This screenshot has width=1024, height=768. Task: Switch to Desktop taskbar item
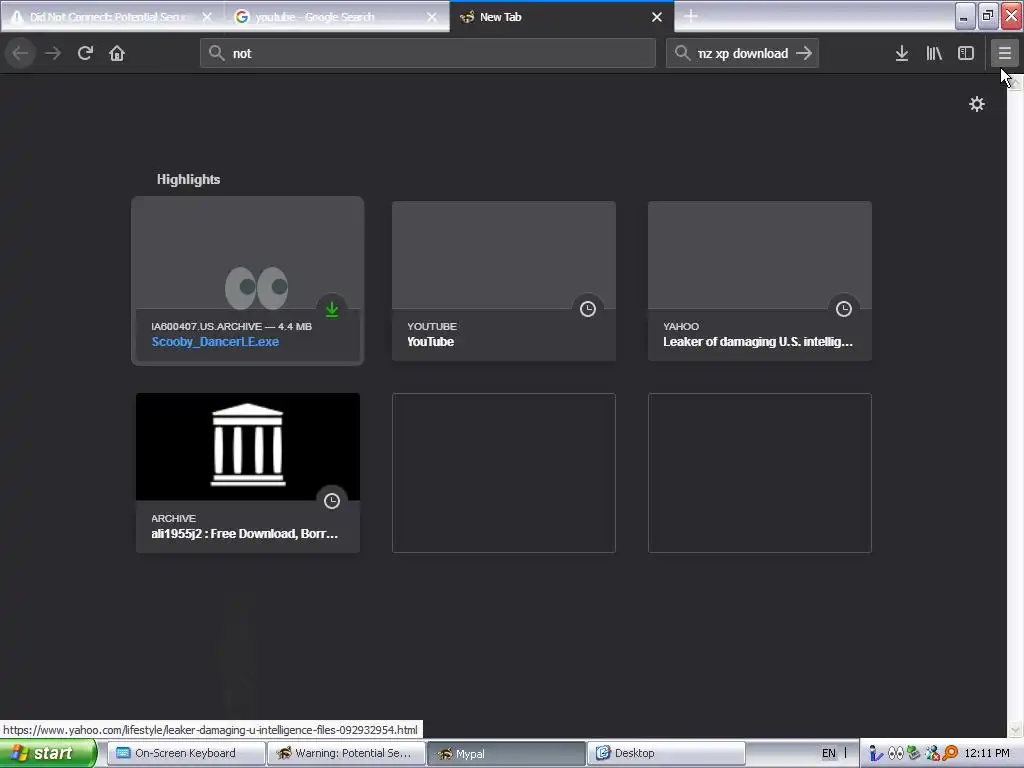click(666, 753)
